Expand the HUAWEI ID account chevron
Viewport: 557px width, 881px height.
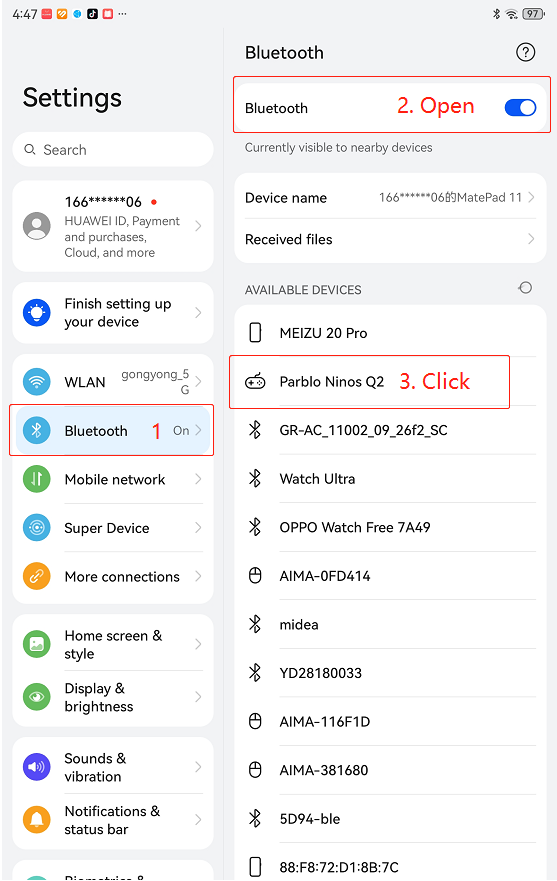point(198,226)
